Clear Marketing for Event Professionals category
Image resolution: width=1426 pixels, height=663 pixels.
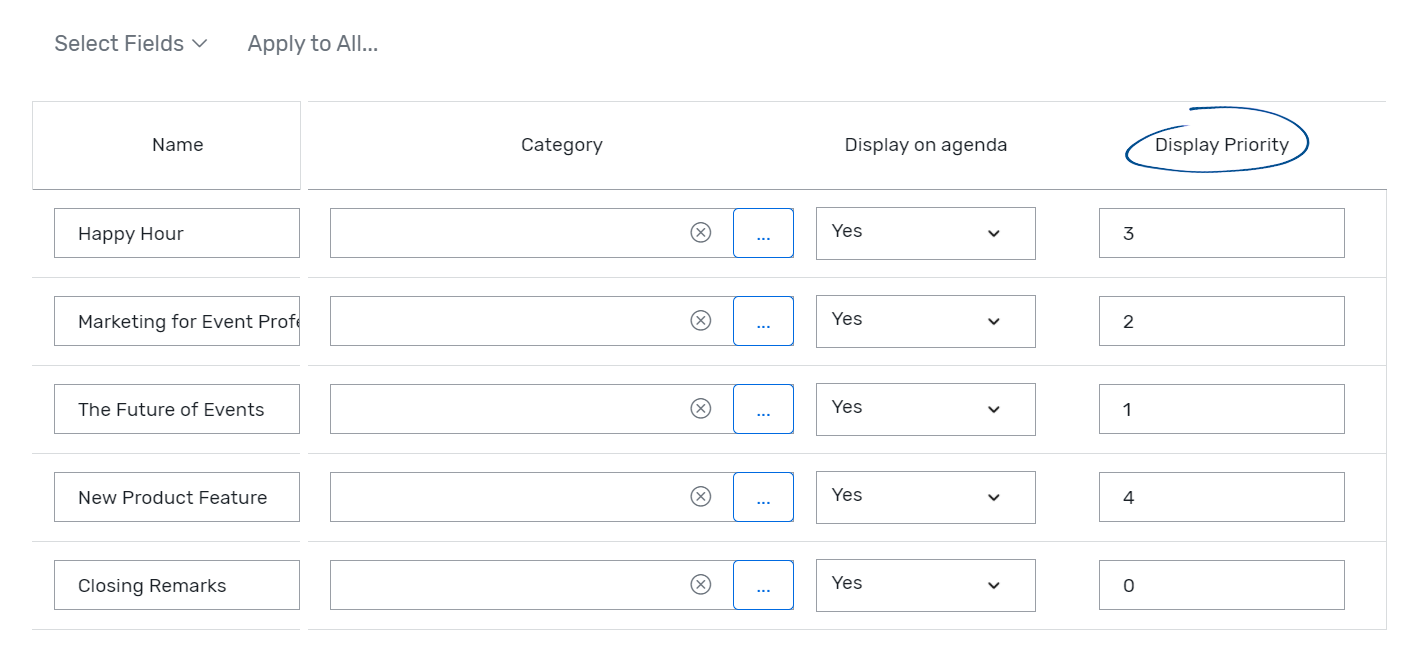point(701,320)
